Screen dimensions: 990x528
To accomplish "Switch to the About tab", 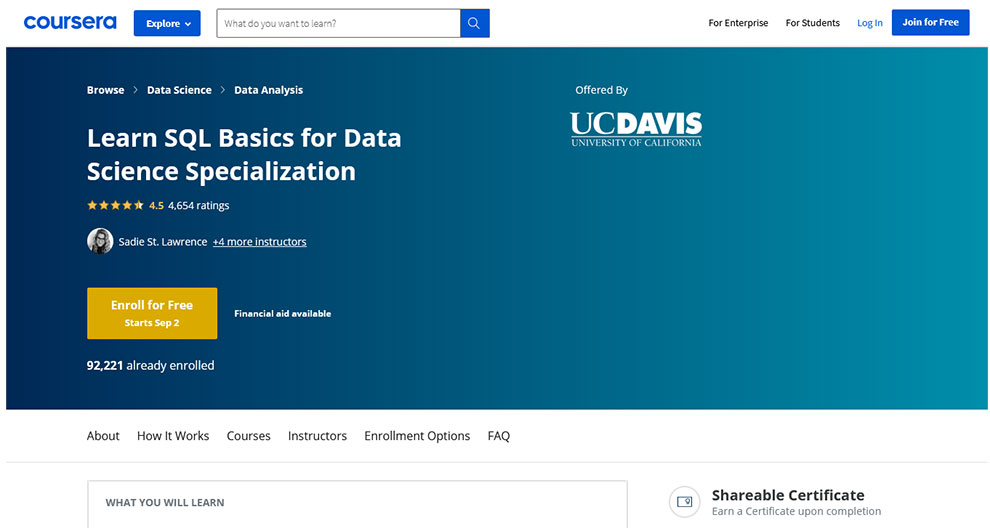I will point(103,436).
